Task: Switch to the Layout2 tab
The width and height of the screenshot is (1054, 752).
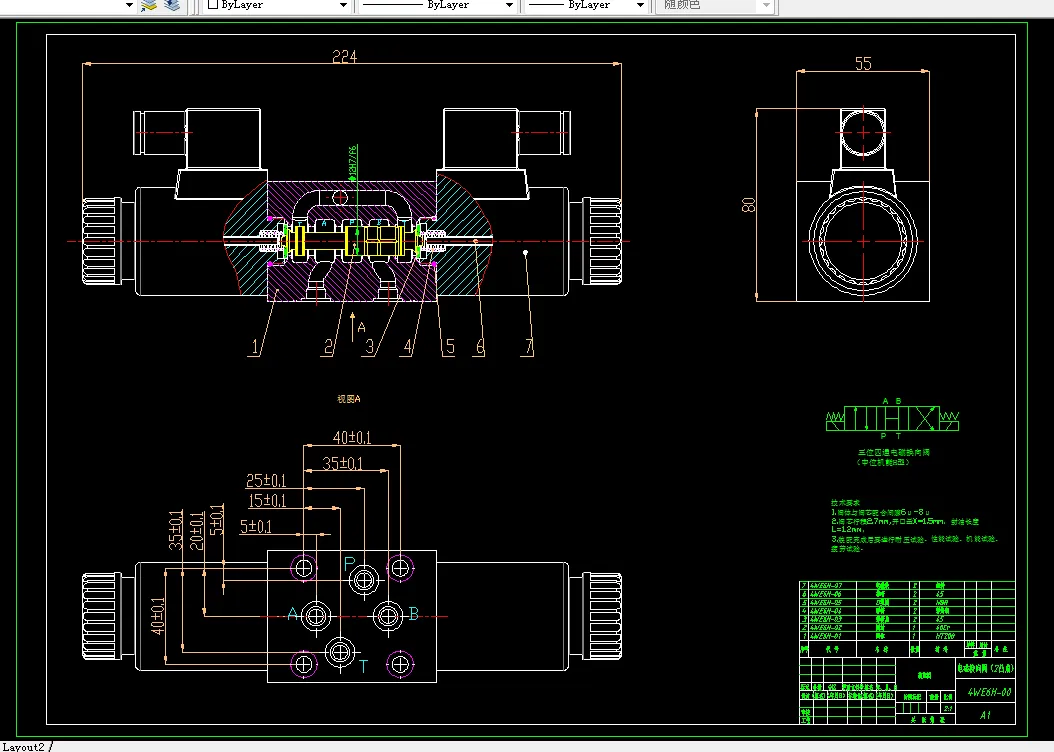Action: click(24, 747)
